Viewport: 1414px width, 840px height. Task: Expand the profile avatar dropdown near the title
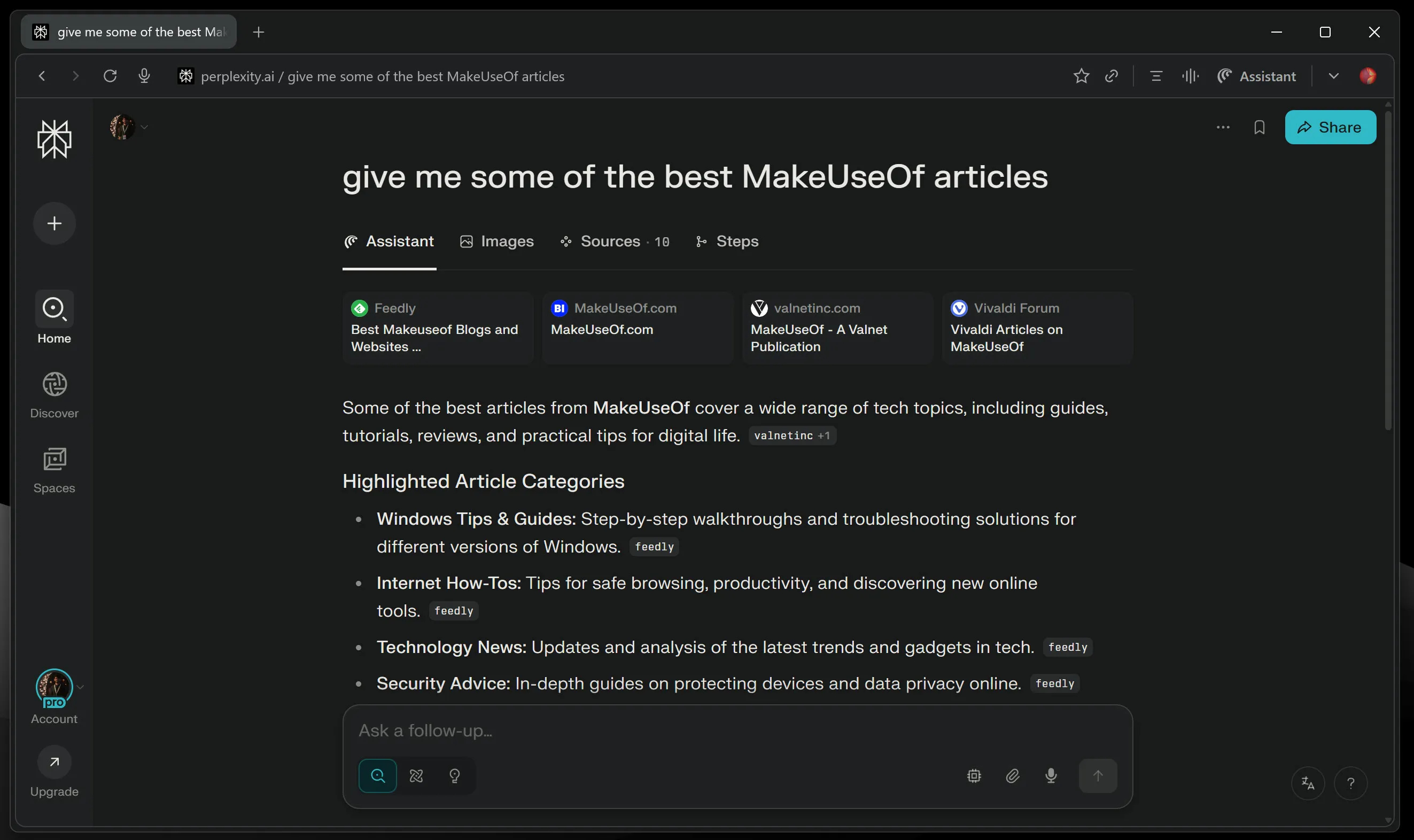click(x=145, y=127)
